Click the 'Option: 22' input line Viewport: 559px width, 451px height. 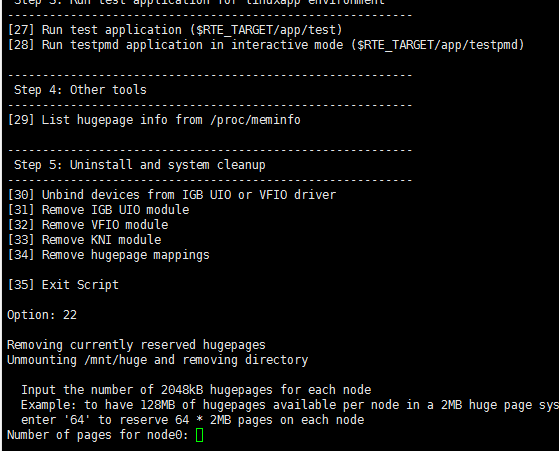42,315
